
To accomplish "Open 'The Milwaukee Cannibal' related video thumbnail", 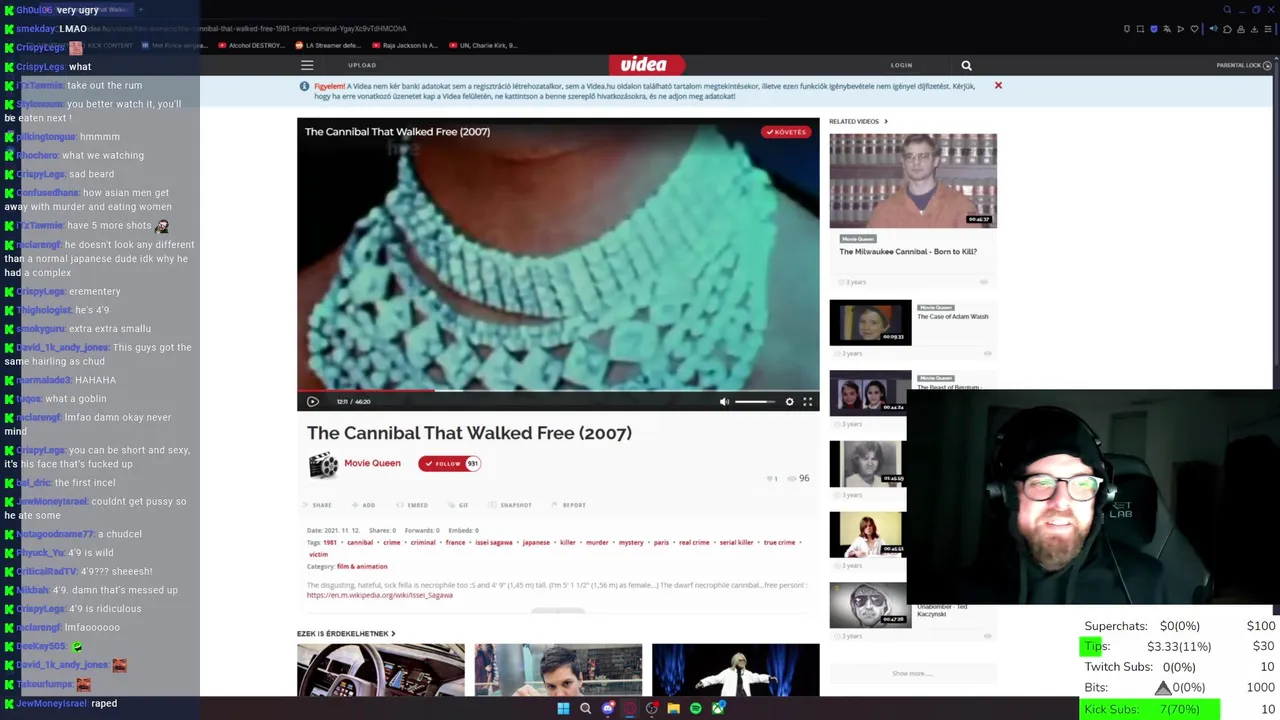I will click(x=913, y=180).
